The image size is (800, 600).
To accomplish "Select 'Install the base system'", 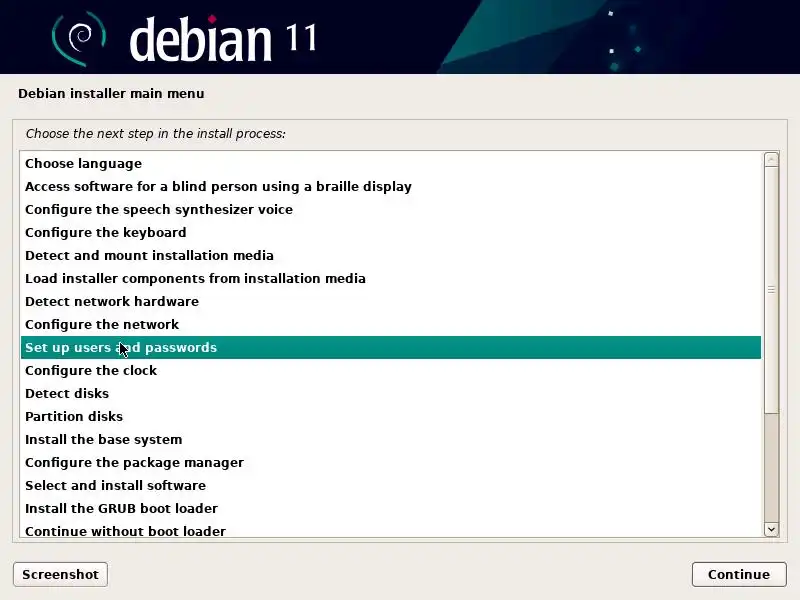I will tap(391, 439).
